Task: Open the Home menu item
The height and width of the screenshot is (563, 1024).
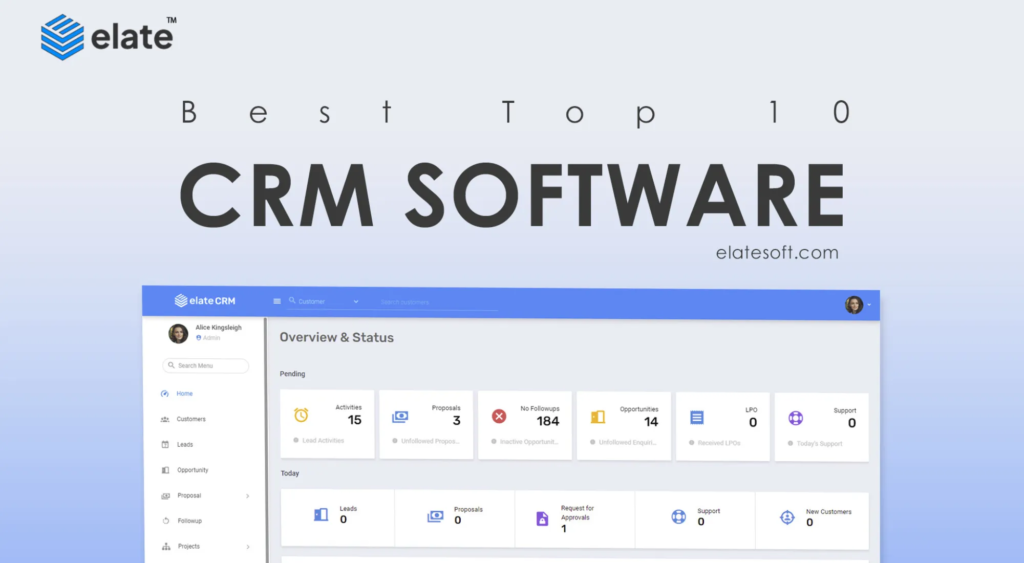Action: [185, 393]
